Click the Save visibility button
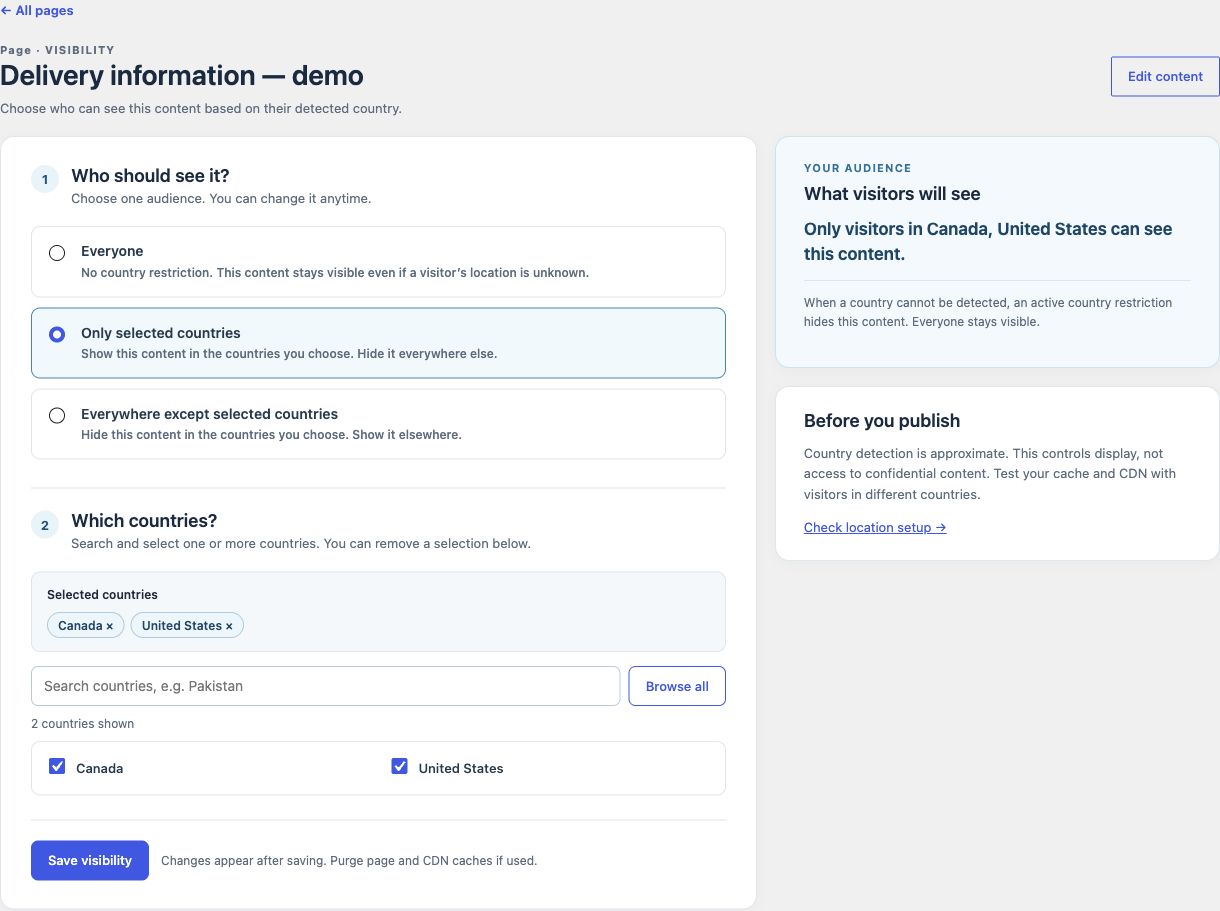This screenshot has width=1220, height=911. pos(90,860)
